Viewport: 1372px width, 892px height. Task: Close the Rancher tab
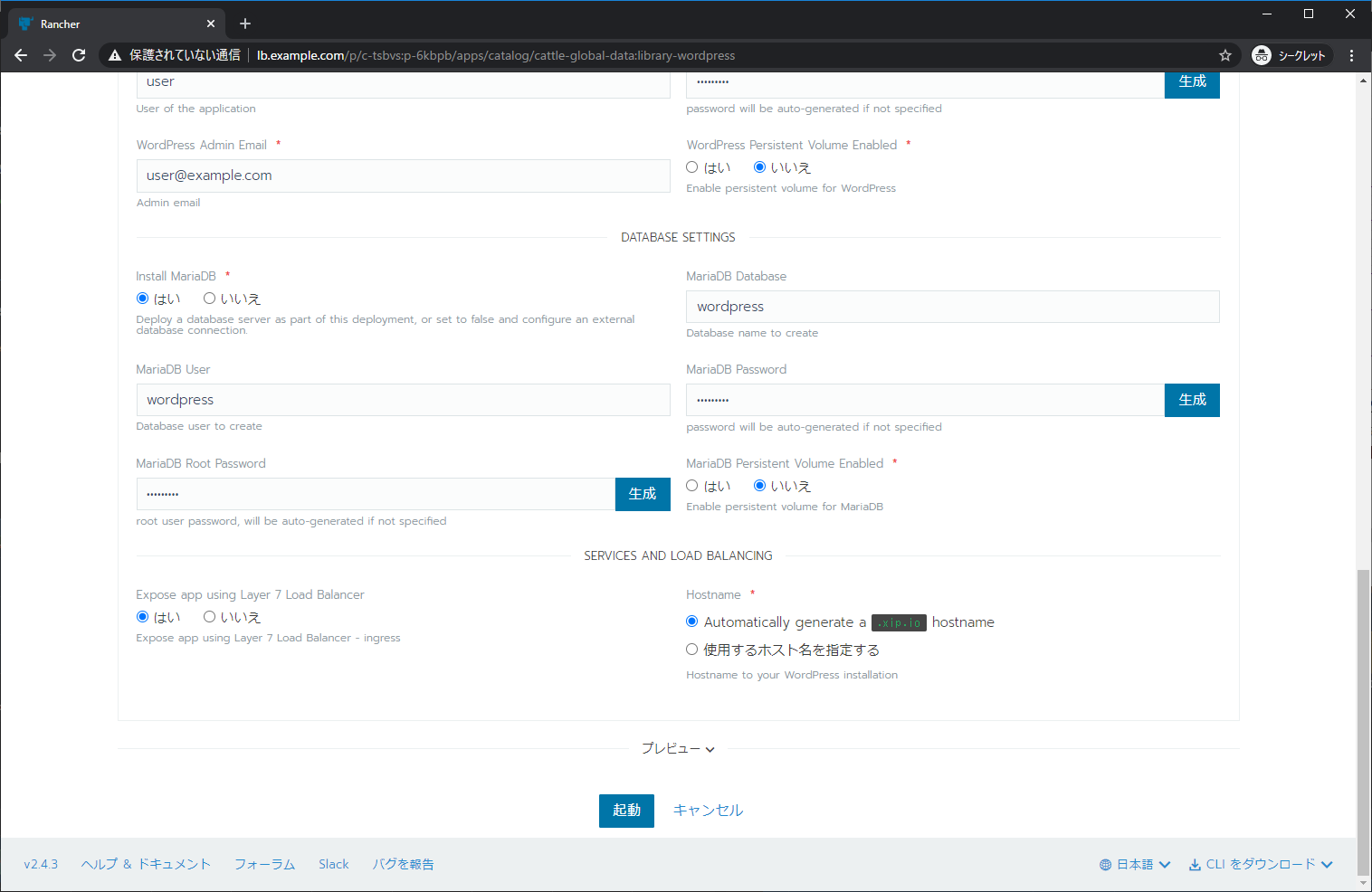pos(211,24)
